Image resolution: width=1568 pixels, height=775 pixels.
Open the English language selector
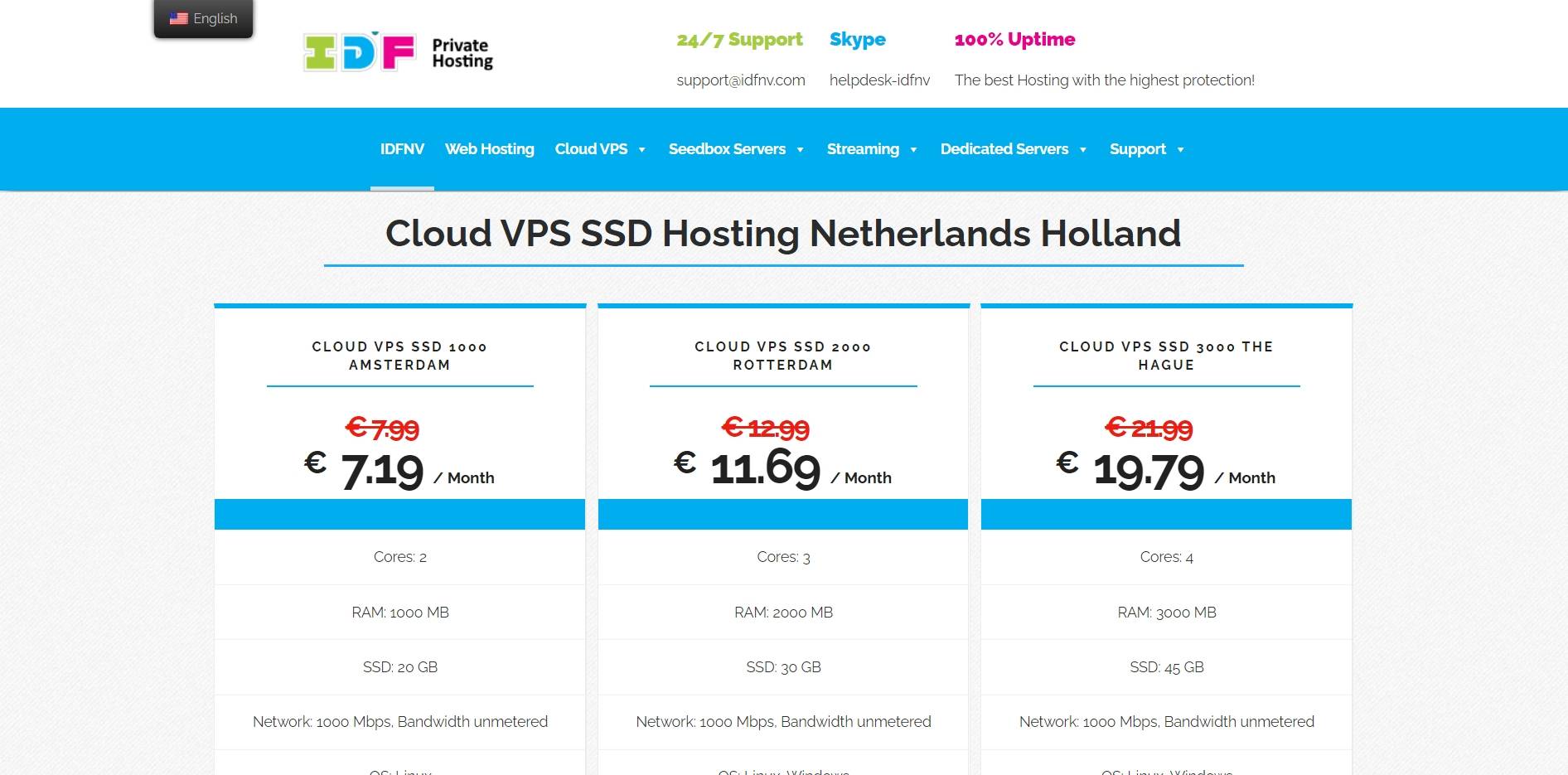pos(204,18)
